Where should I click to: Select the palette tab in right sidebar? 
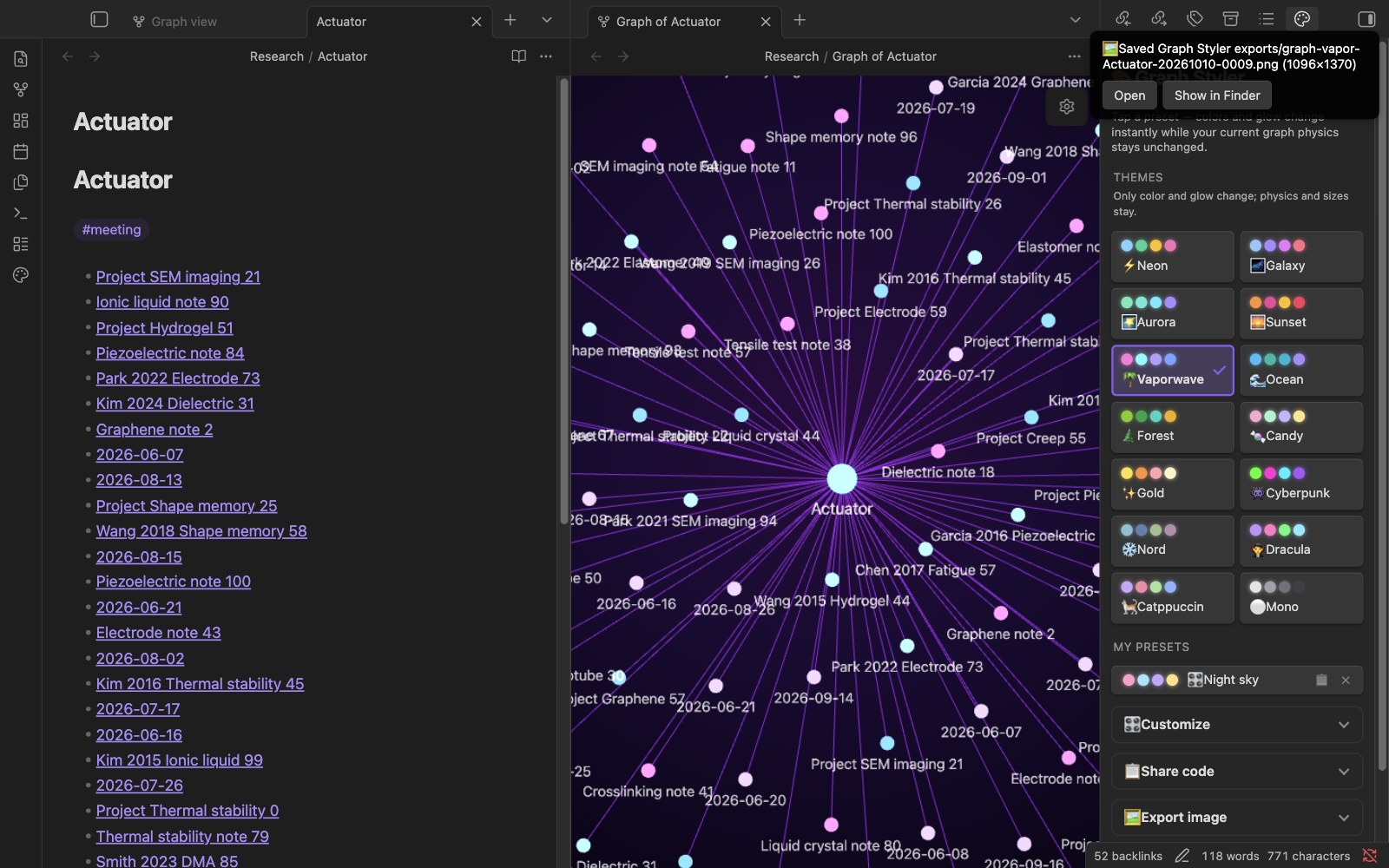pos(1301,19)
